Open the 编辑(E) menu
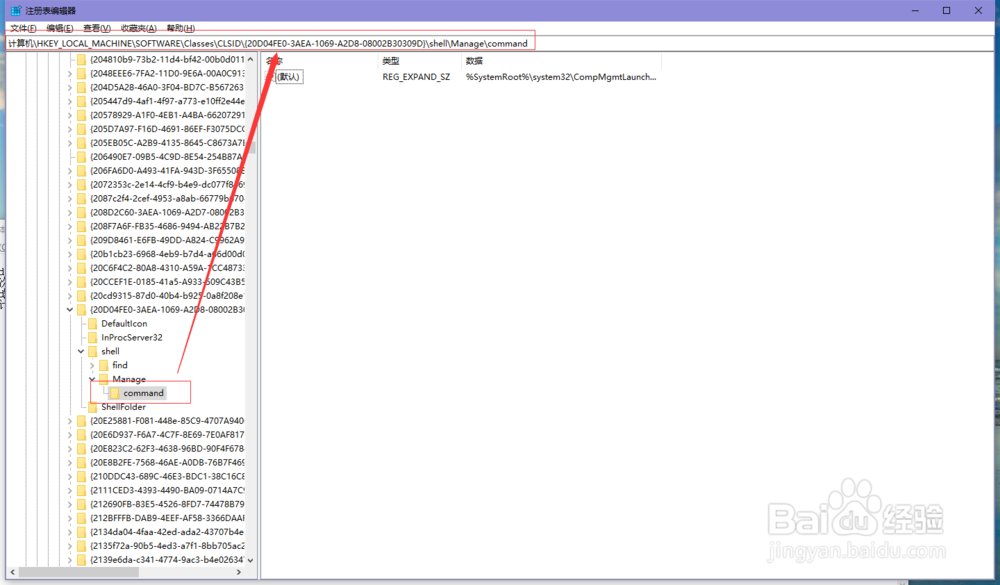The image size is (1000, 585). [60, 28]
